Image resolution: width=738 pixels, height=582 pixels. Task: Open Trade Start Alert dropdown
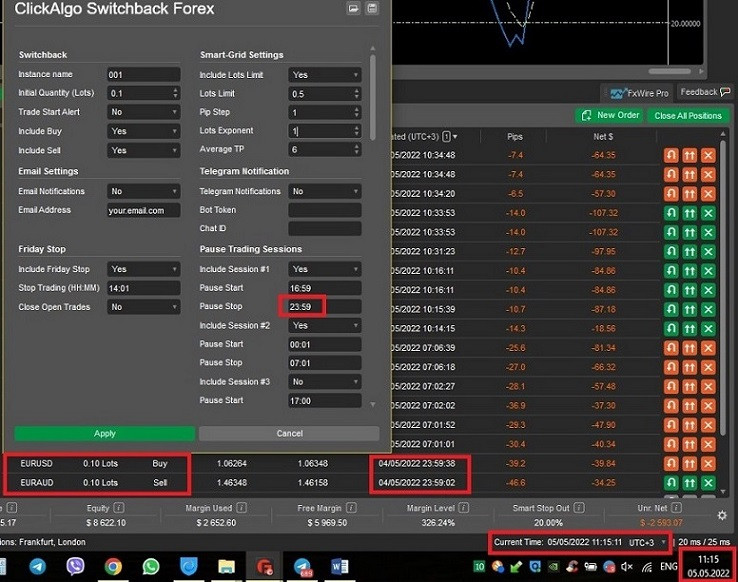[x=144, y=112]
